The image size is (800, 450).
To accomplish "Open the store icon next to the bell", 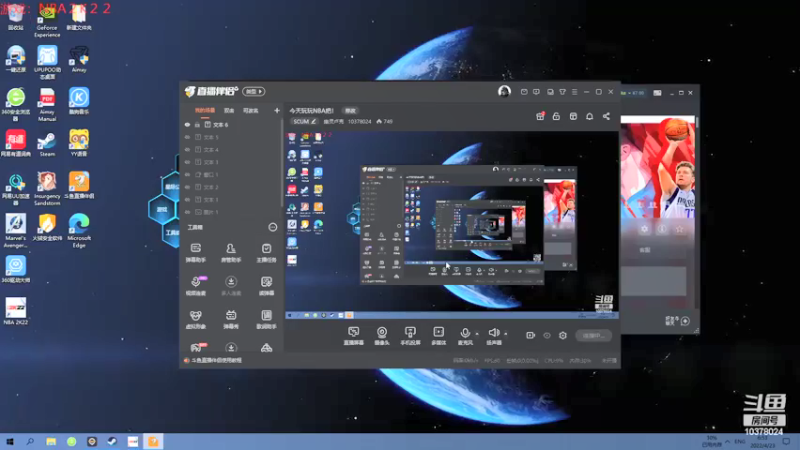I will (573, 116).
